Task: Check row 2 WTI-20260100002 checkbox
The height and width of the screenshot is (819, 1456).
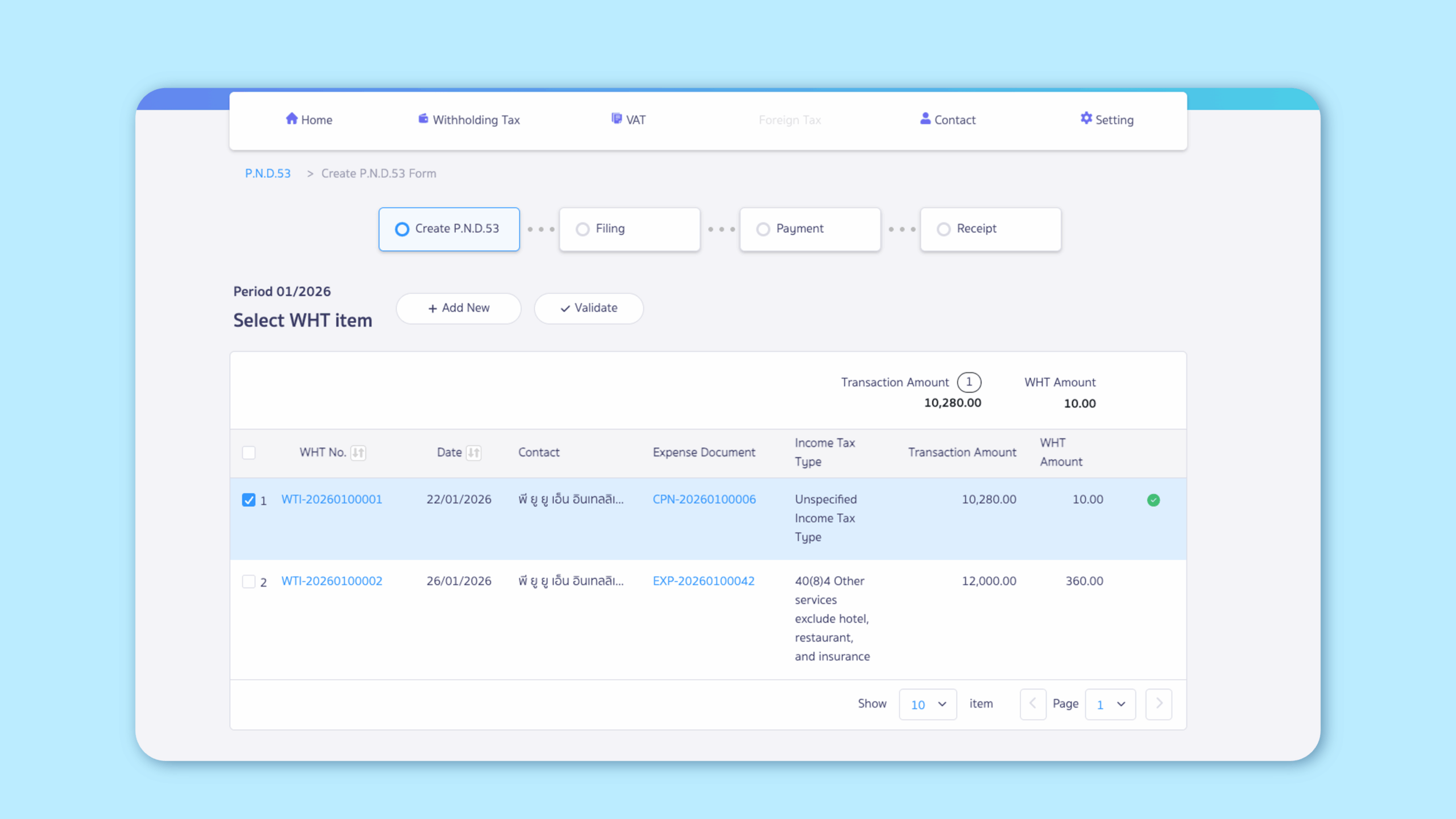Action: click(249, 581)
